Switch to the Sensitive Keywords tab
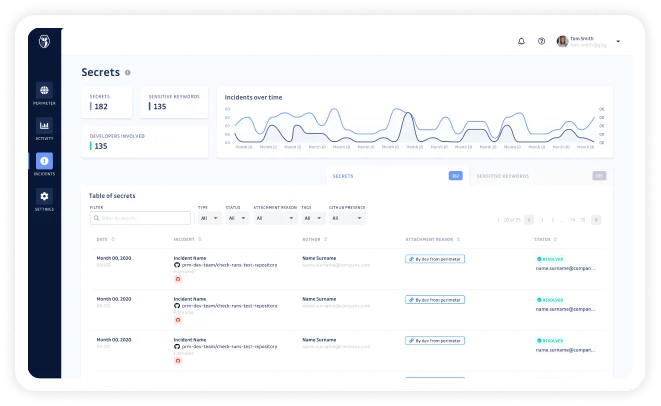The height and width of the screenshot is (406, 661). [541, 176]
